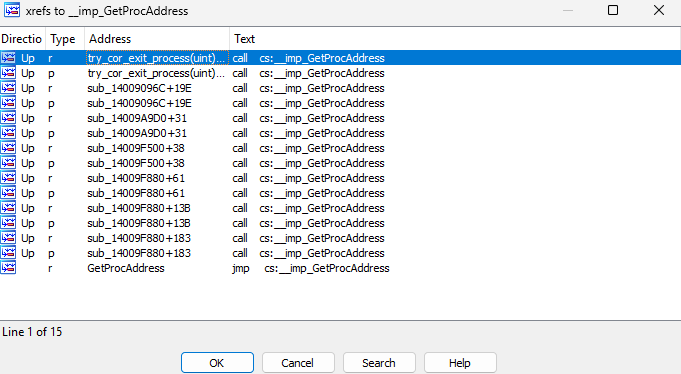Click 'Line 1 of 15' status text
681x374 pixels.
click(x=32, y=332)
